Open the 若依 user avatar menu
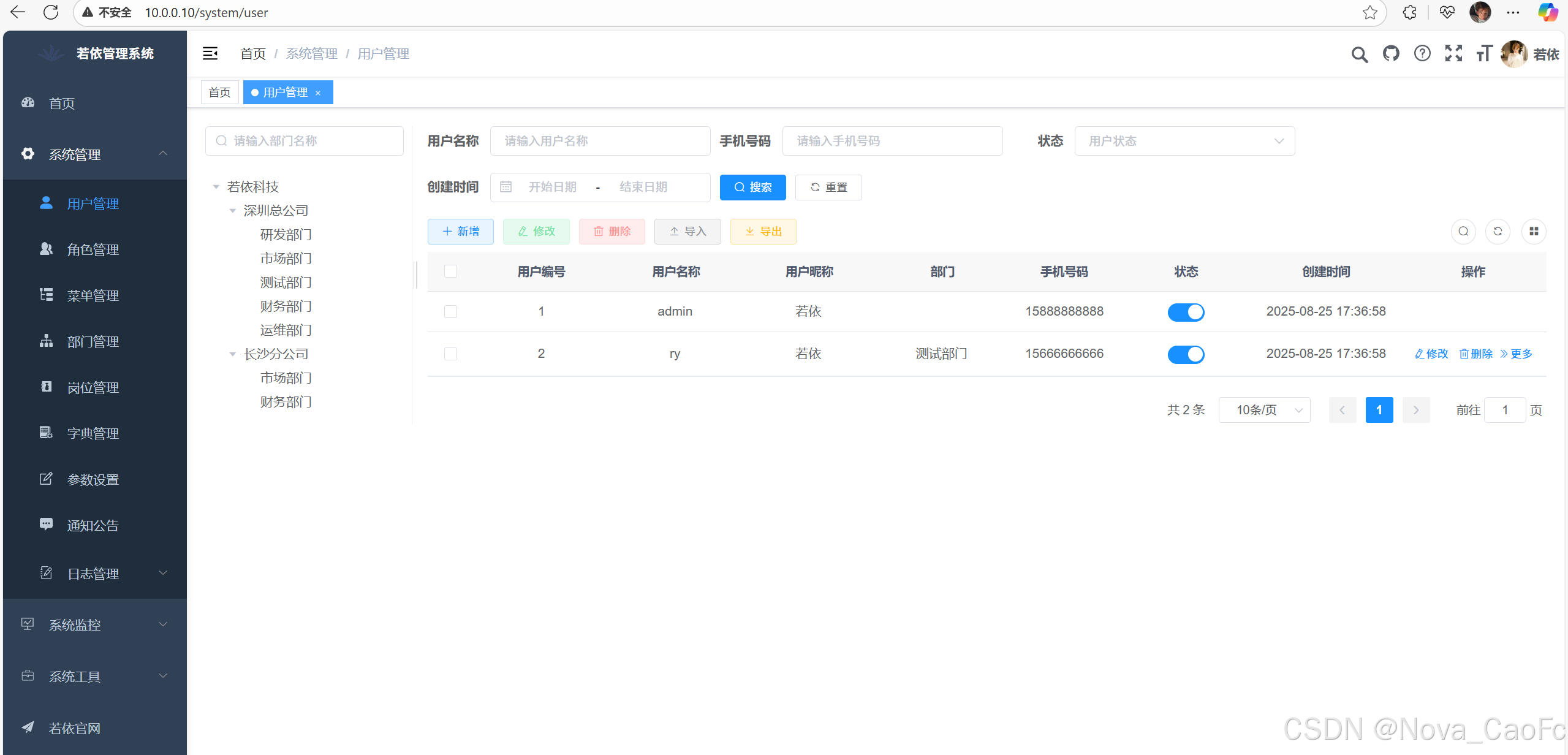Viewport: 1568px width, 755px height. (x=1529, y=54)
